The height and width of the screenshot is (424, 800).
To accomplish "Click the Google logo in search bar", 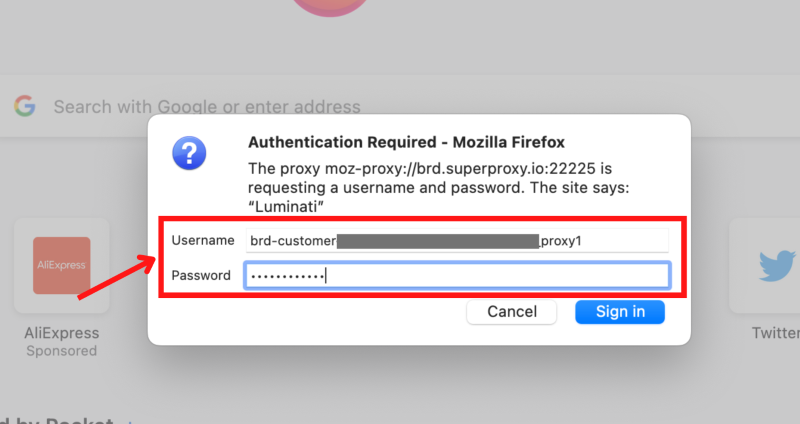I will [x=24, y=106].
